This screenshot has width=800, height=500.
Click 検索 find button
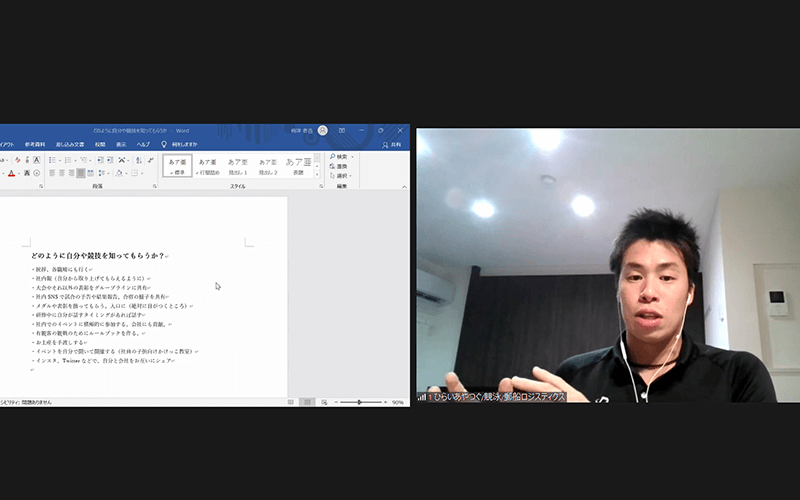click(x=338, y=157)
